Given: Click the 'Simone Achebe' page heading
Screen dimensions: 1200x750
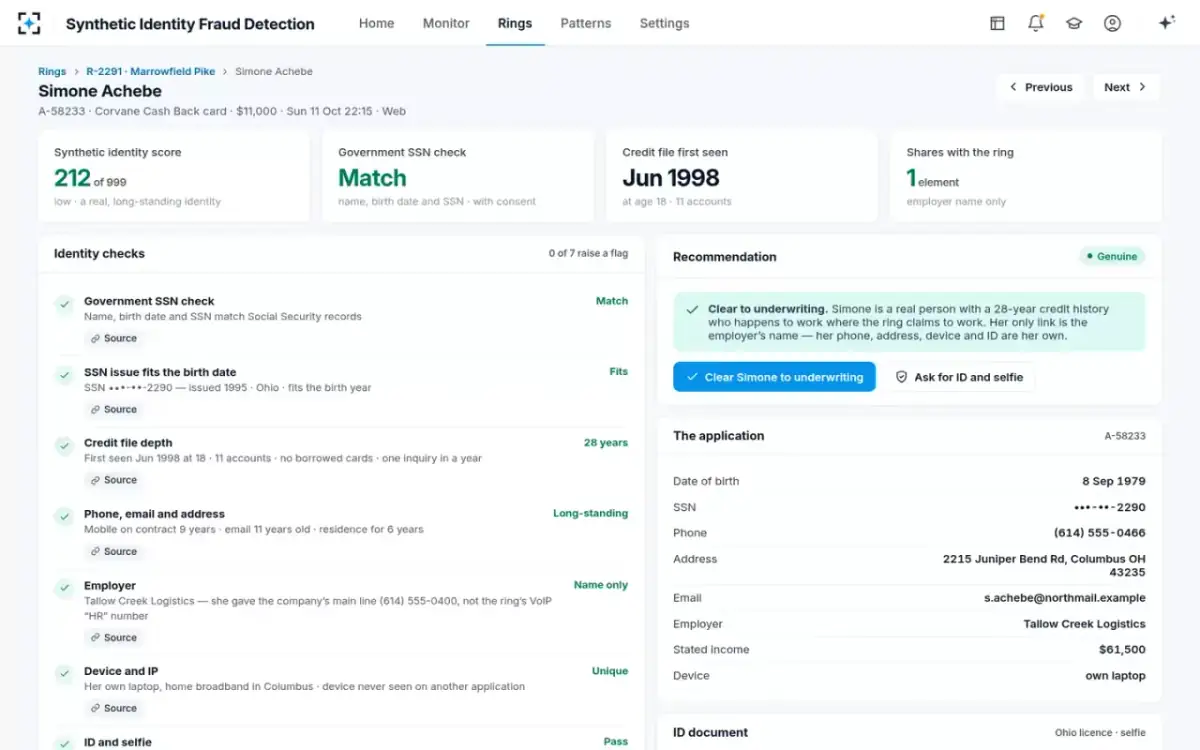Looking at the screenshot, I should pos(100,91).
